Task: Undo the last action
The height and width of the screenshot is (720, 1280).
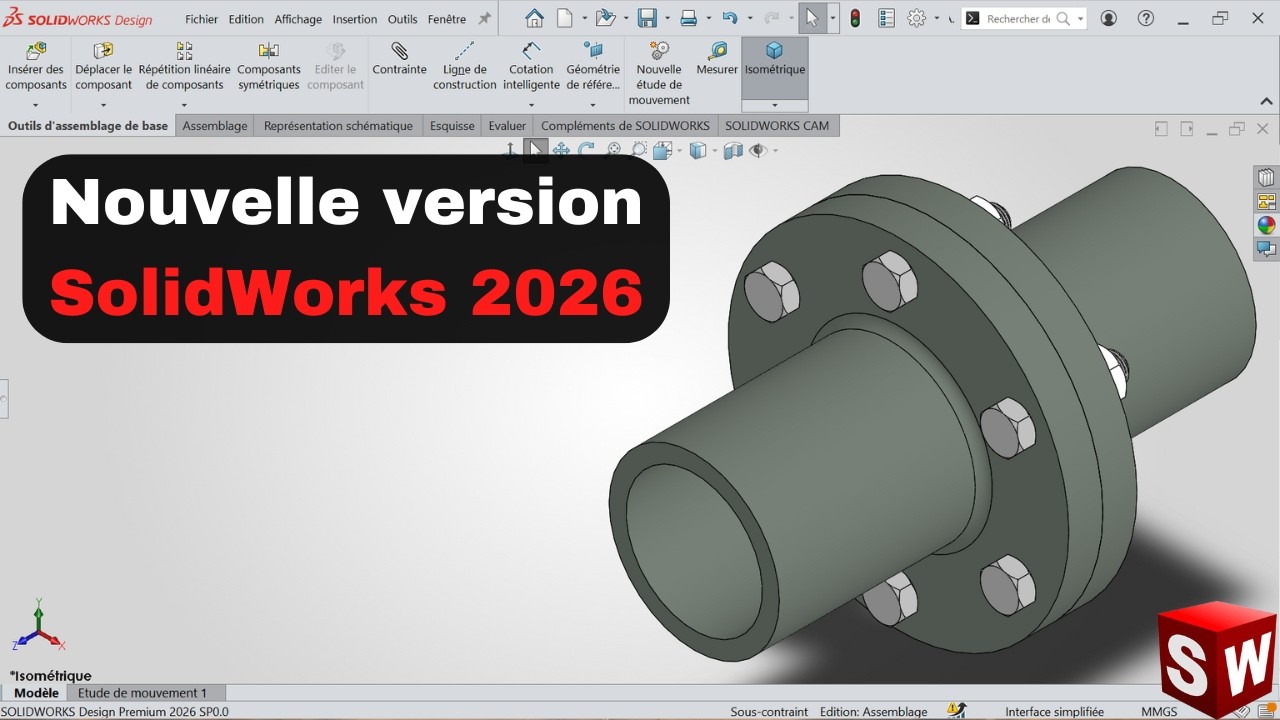Action: (730, 18)
